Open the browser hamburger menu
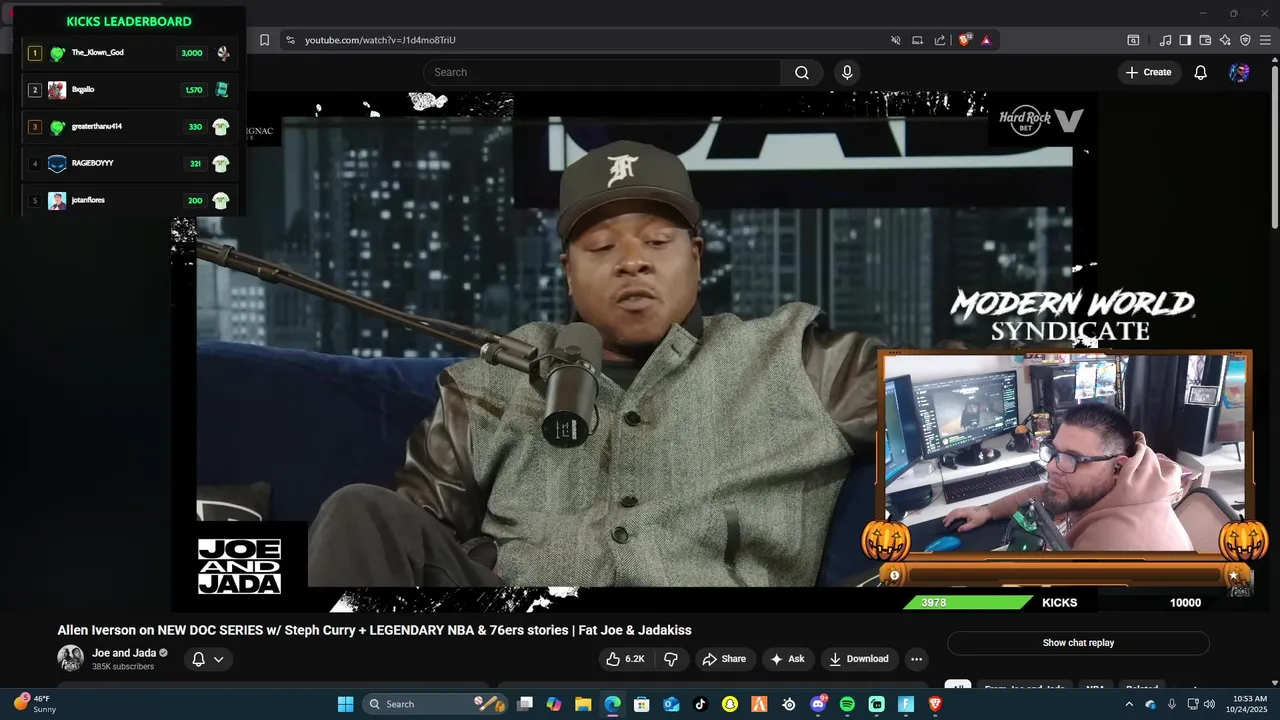The width and height of the screenshot is (1280, 720). click(x=1265, y=40)
